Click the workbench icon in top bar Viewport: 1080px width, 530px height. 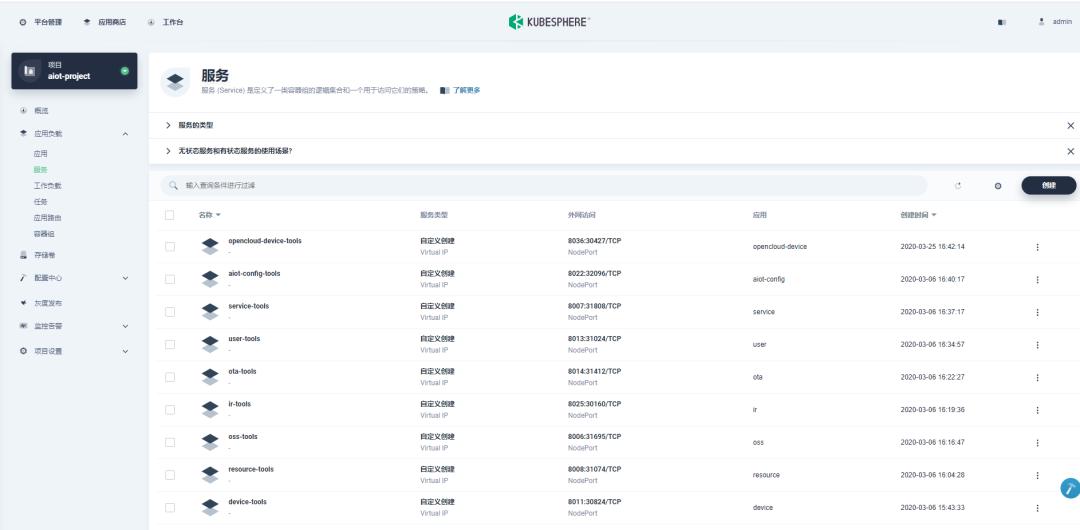point(151,22)
